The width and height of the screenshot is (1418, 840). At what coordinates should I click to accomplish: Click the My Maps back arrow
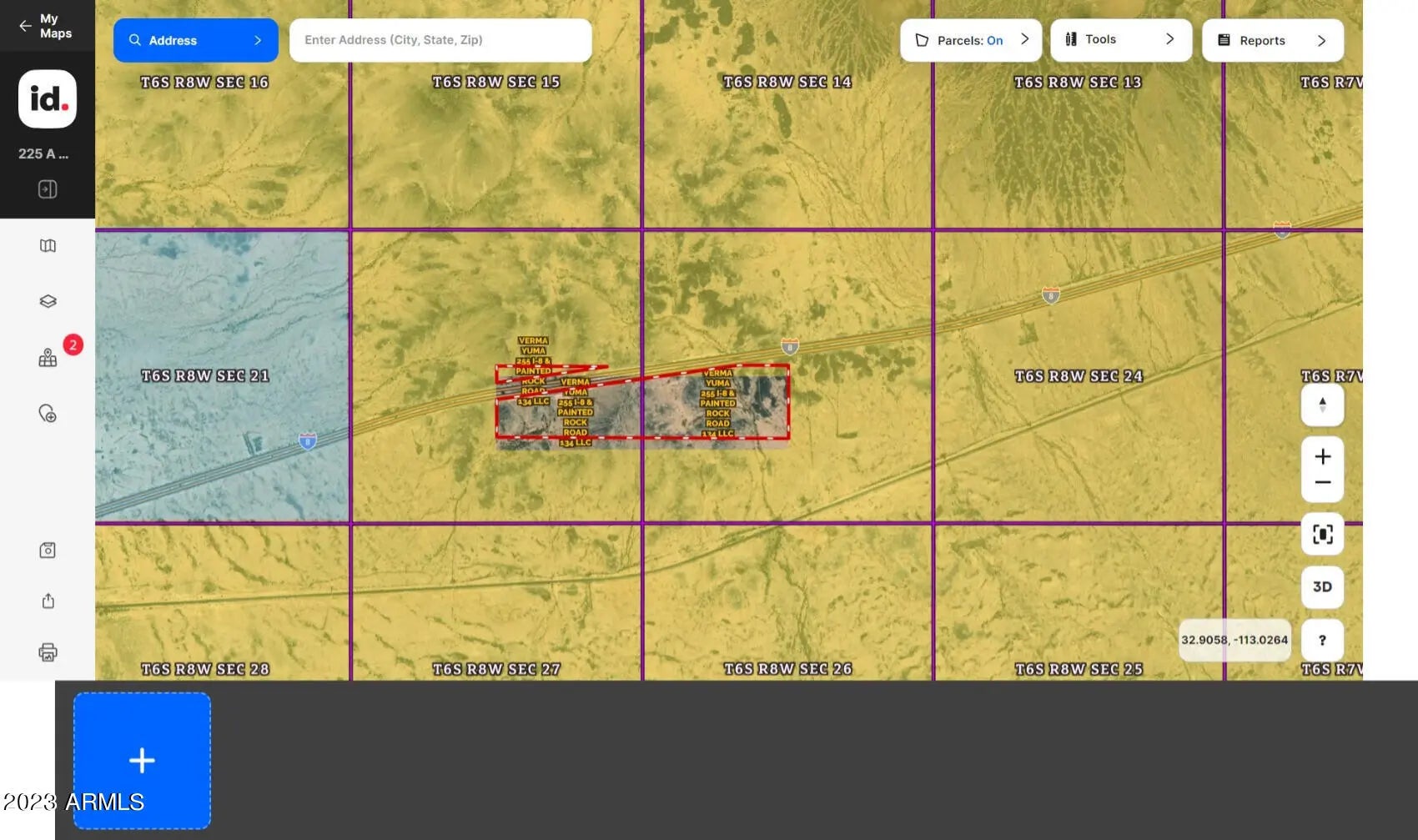click(26, 26)
